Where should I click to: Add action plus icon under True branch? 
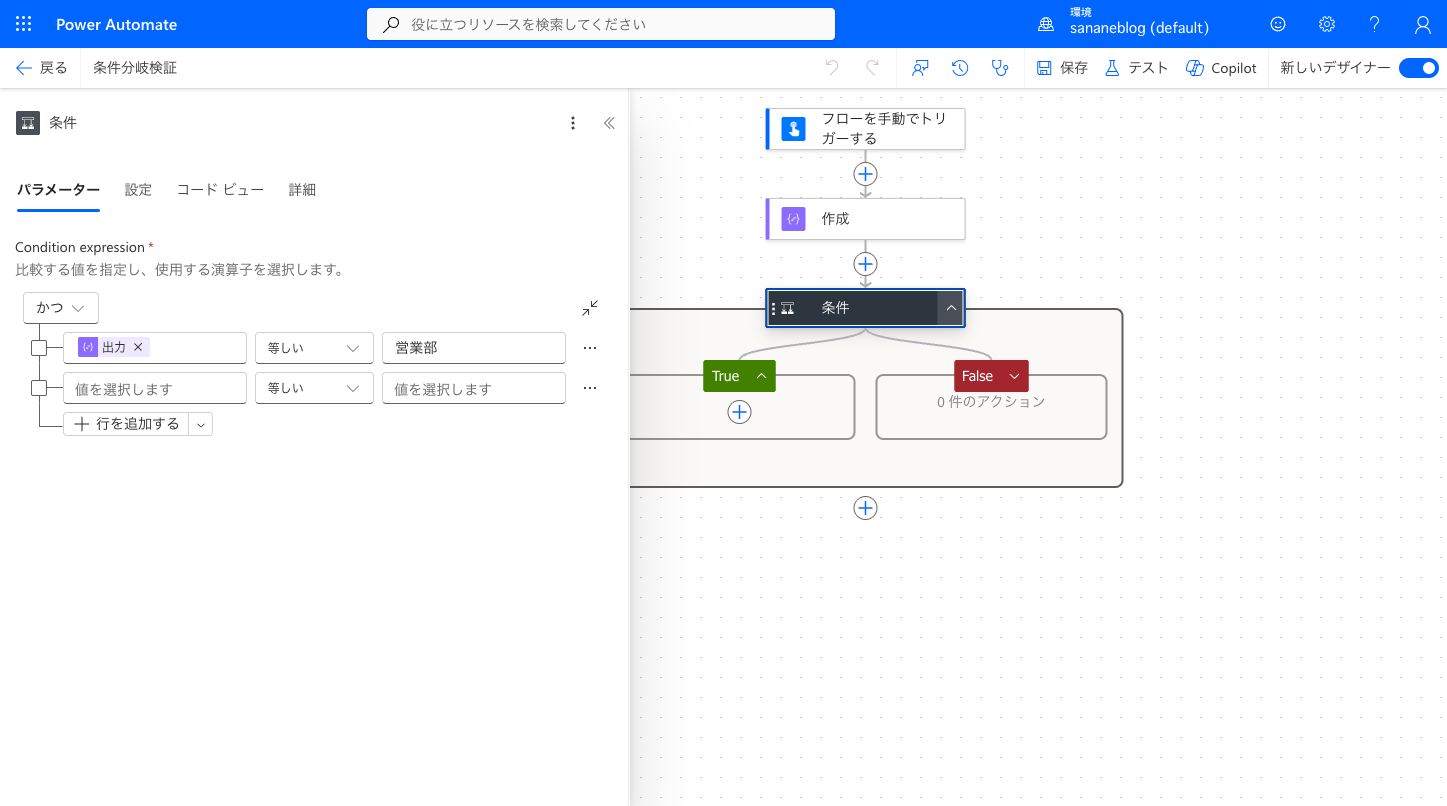[739, 412]
